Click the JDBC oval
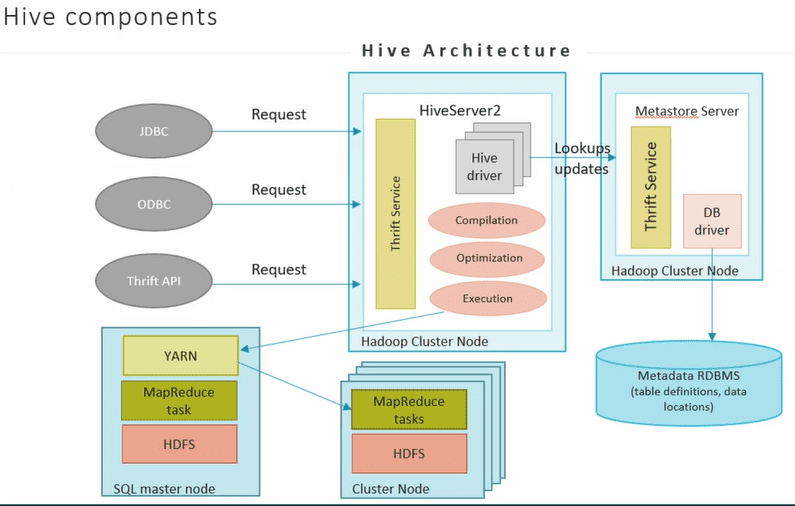The height and width of the screenshot is (506, 795). coord(154,131)
